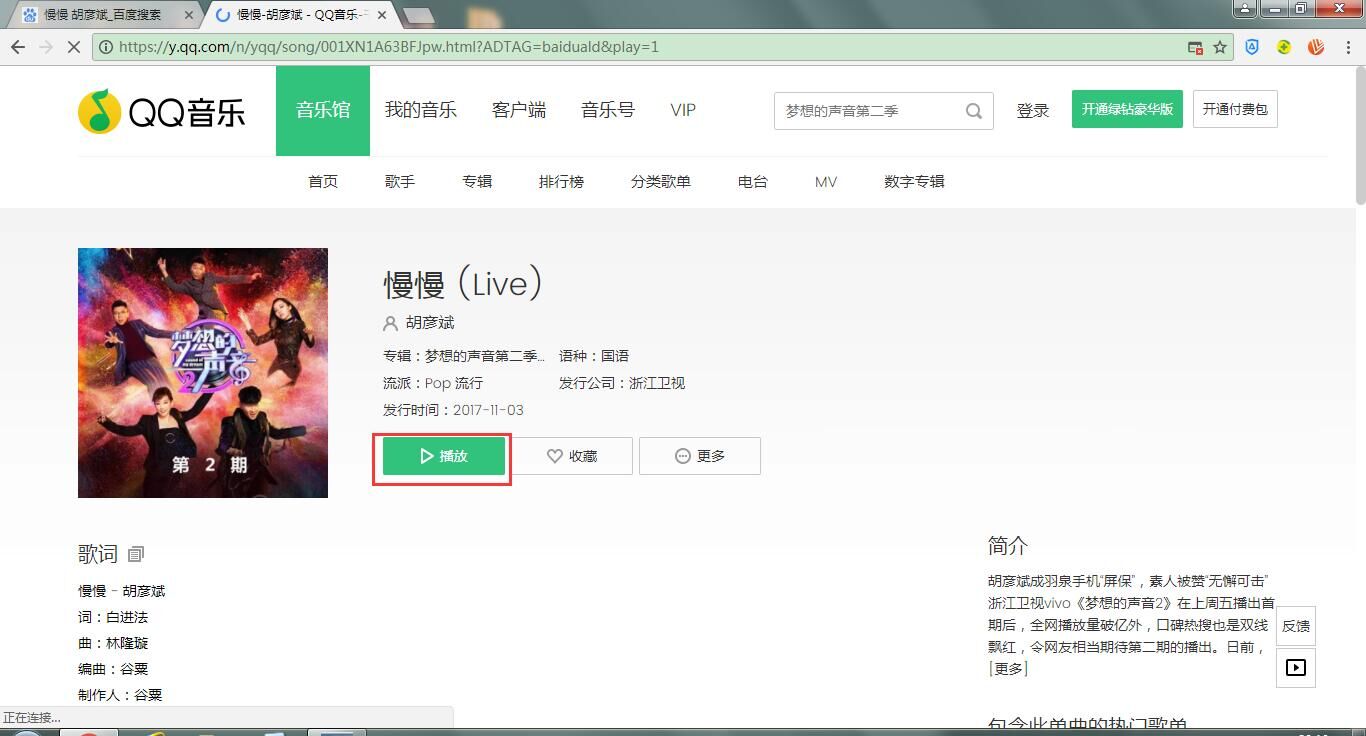This screenshot has height=736, width=1366.
Task: Click the AdBlock shield icon in browser toolbar
Action: click(1251, 46)
